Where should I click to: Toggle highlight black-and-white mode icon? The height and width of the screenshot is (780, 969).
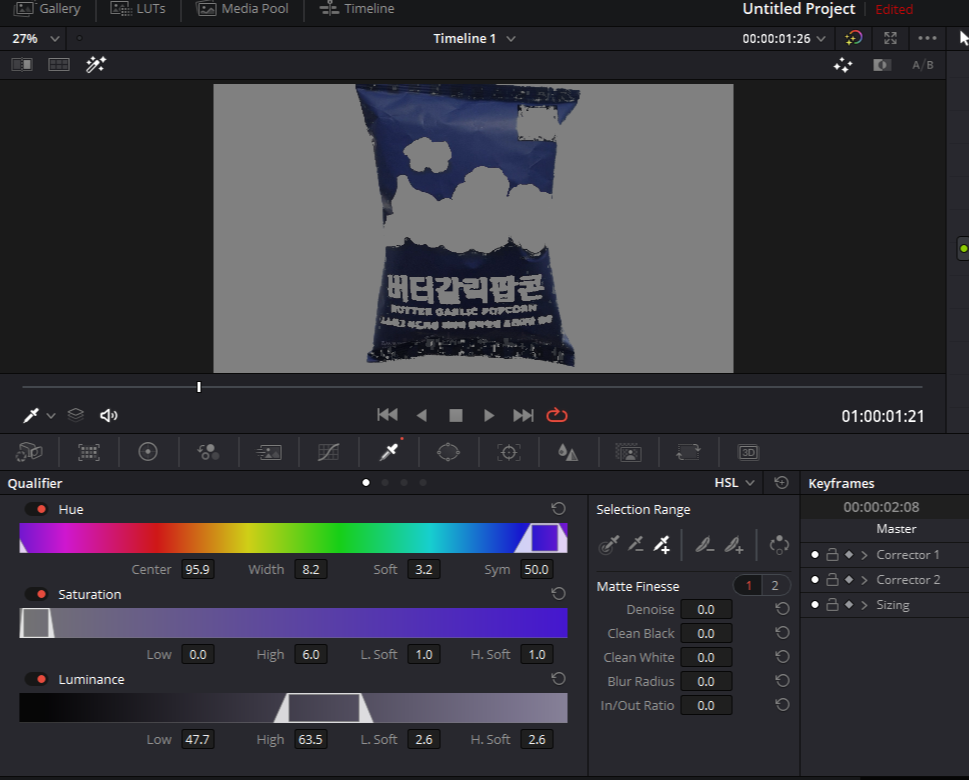click(882, 65)
